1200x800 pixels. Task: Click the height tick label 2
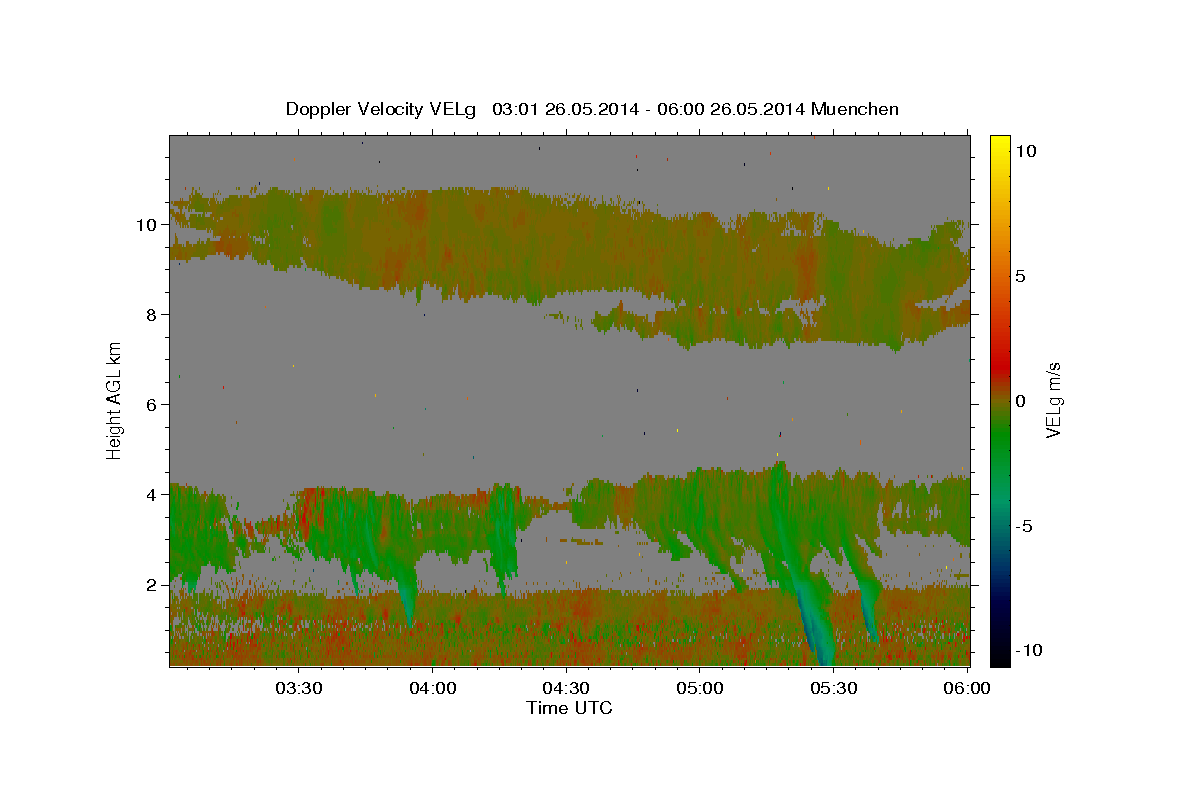[x=152, y=584]
